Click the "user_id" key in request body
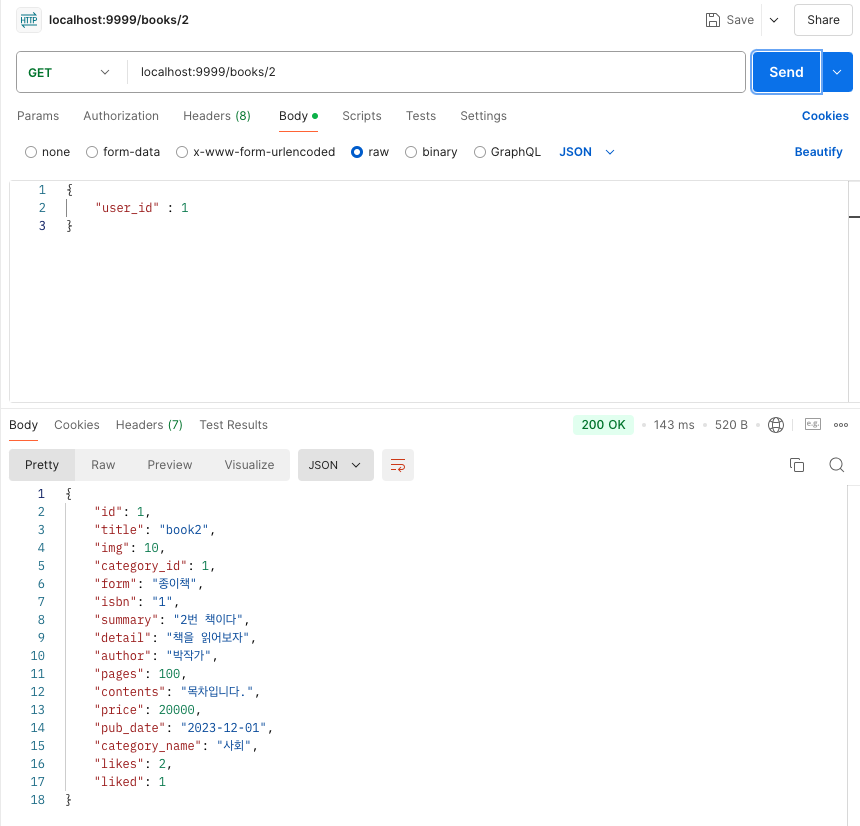Viewport: 860px width, 826px height. pos(127,208)
